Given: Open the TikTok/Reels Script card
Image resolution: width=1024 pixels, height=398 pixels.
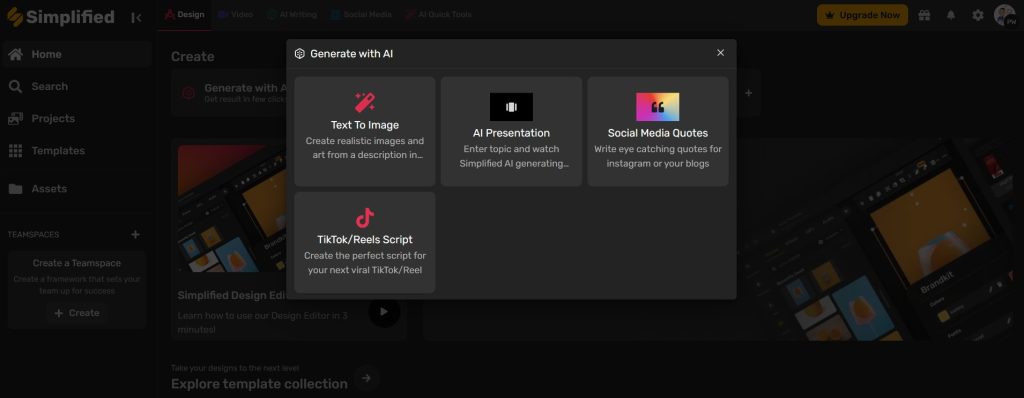Looking at the screenshot, I should pos(364,242).
